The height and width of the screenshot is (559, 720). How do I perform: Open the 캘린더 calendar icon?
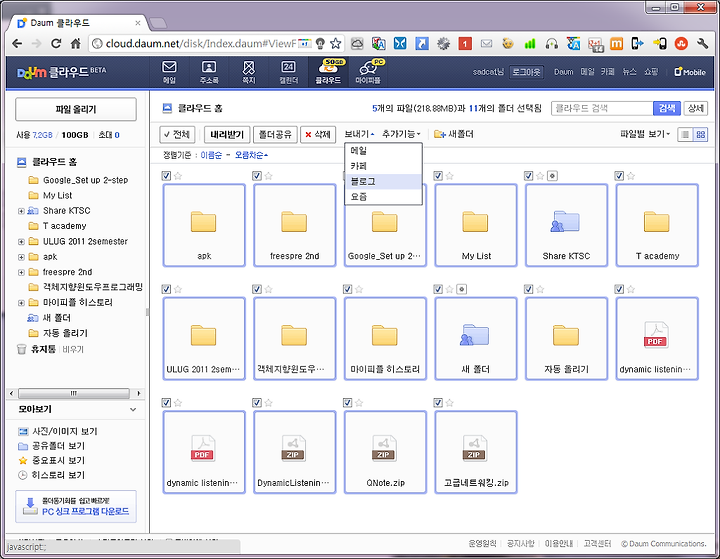pyautogui.click(x=288, y=72)
